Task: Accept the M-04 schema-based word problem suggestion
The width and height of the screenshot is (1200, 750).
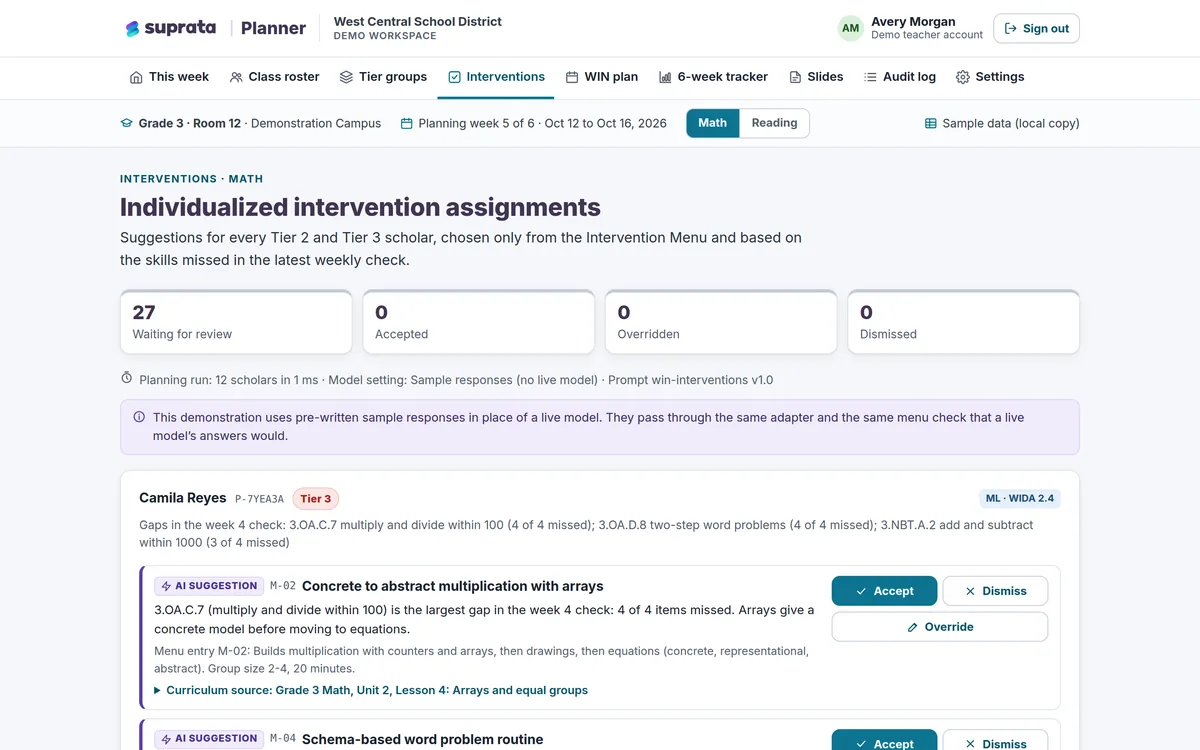Action: coord(884,740)
